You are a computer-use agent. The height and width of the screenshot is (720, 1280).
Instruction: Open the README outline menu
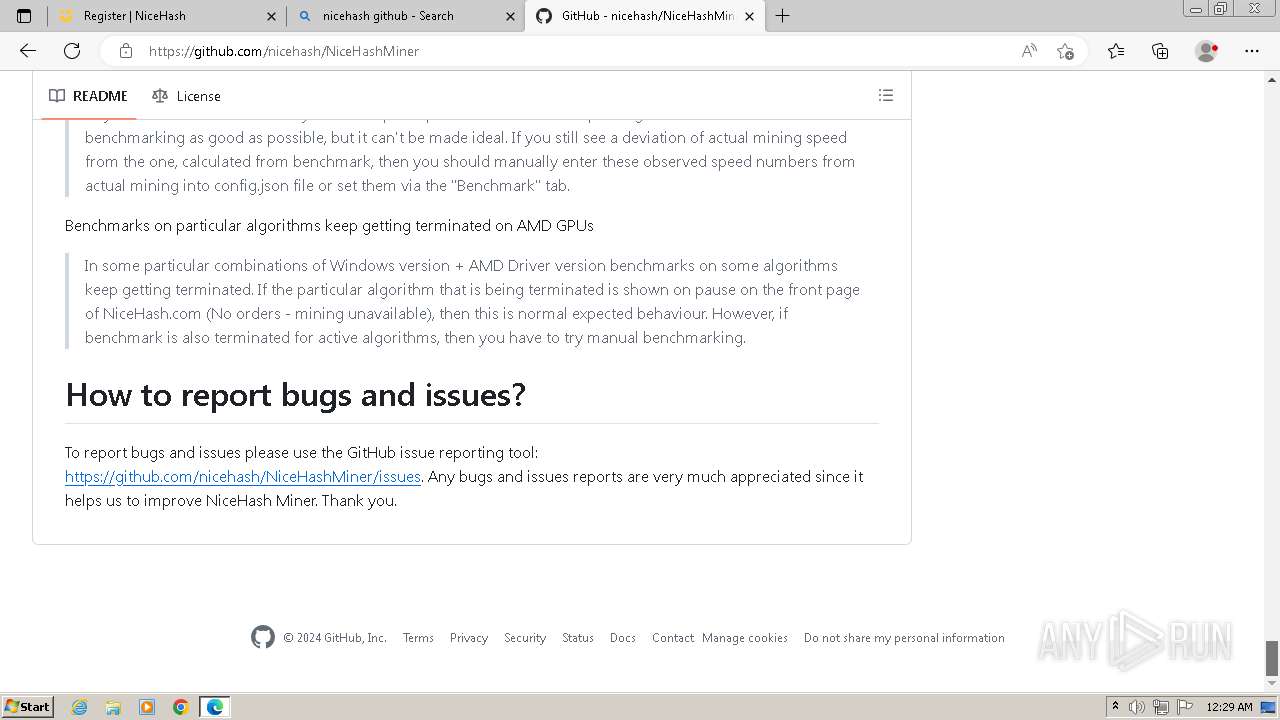(x=885, y=95)
